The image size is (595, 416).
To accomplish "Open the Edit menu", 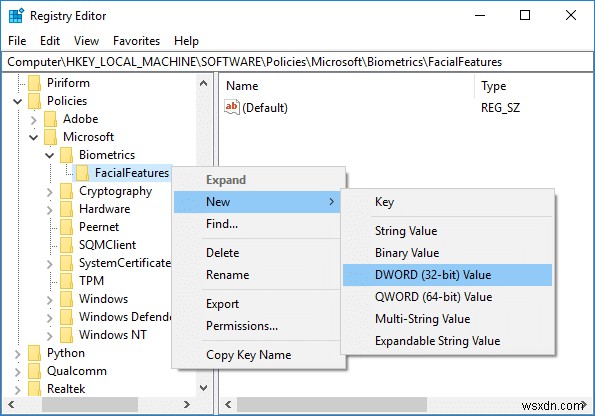I will pos(50,41).
